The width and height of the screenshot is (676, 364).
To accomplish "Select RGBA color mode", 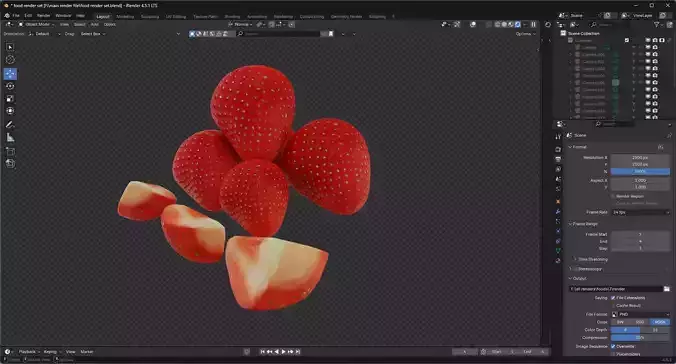I will [x=660, y=322].
